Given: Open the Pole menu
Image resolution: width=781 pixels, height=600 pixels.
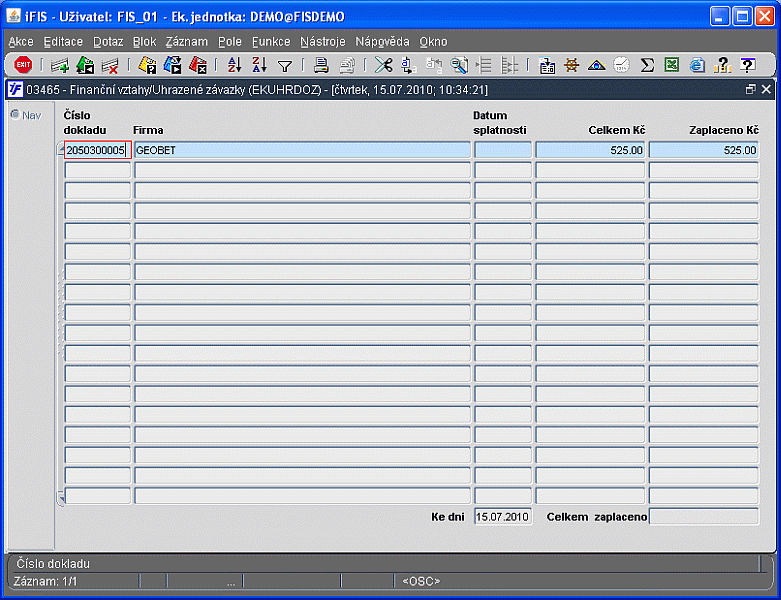Looking at the screenshot, I should pos(230,42).
